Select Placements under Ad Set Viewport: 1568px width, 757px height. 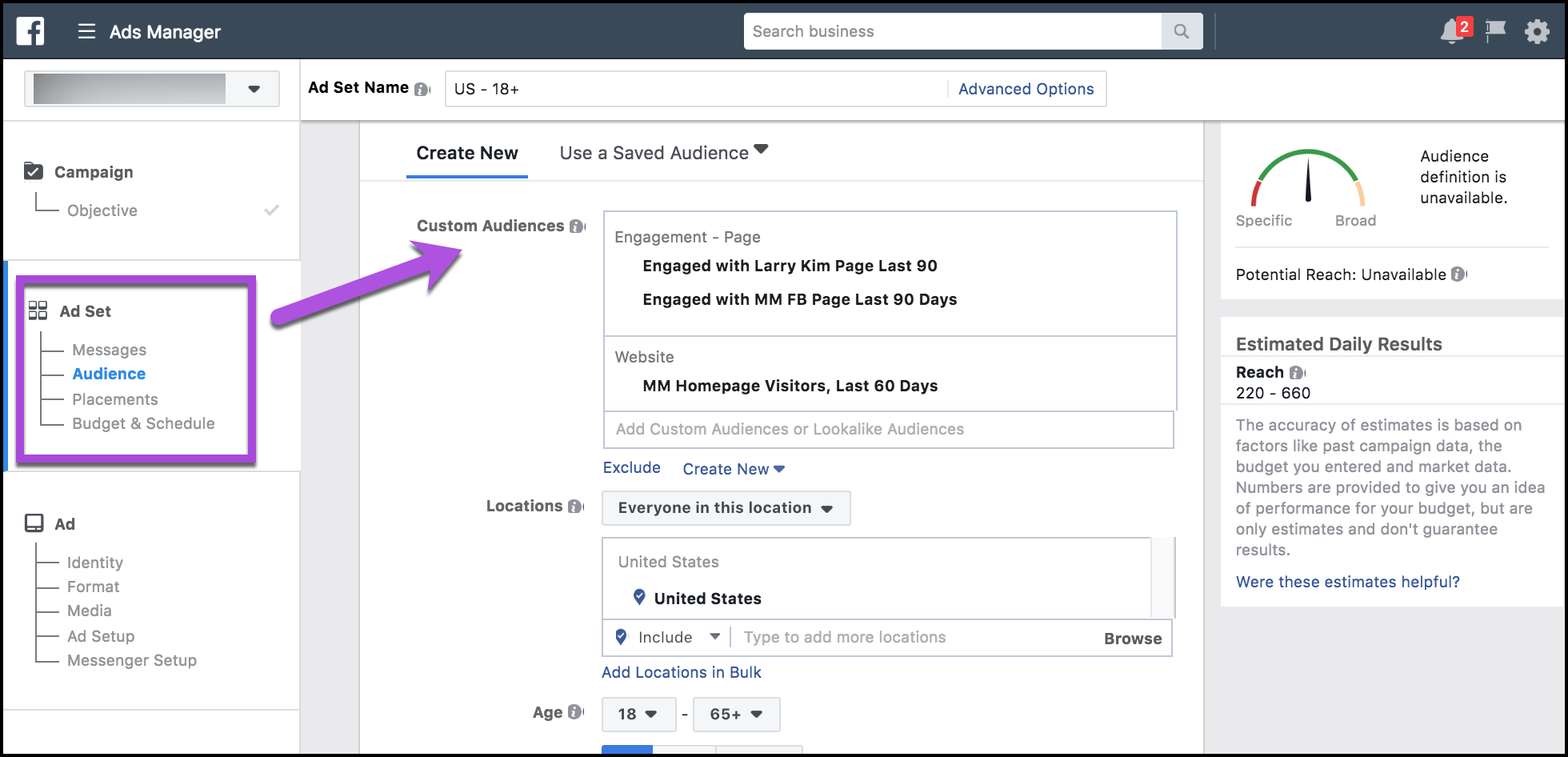pos(115,399)
